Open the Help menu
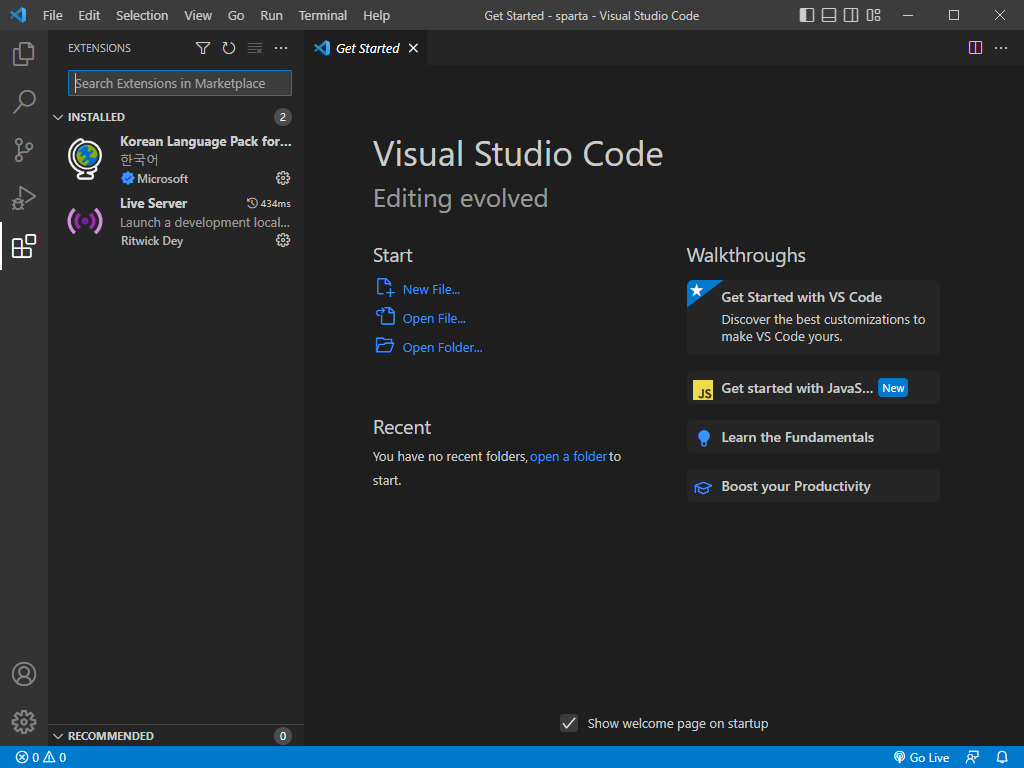The image size is (1024, 768). 376,15
